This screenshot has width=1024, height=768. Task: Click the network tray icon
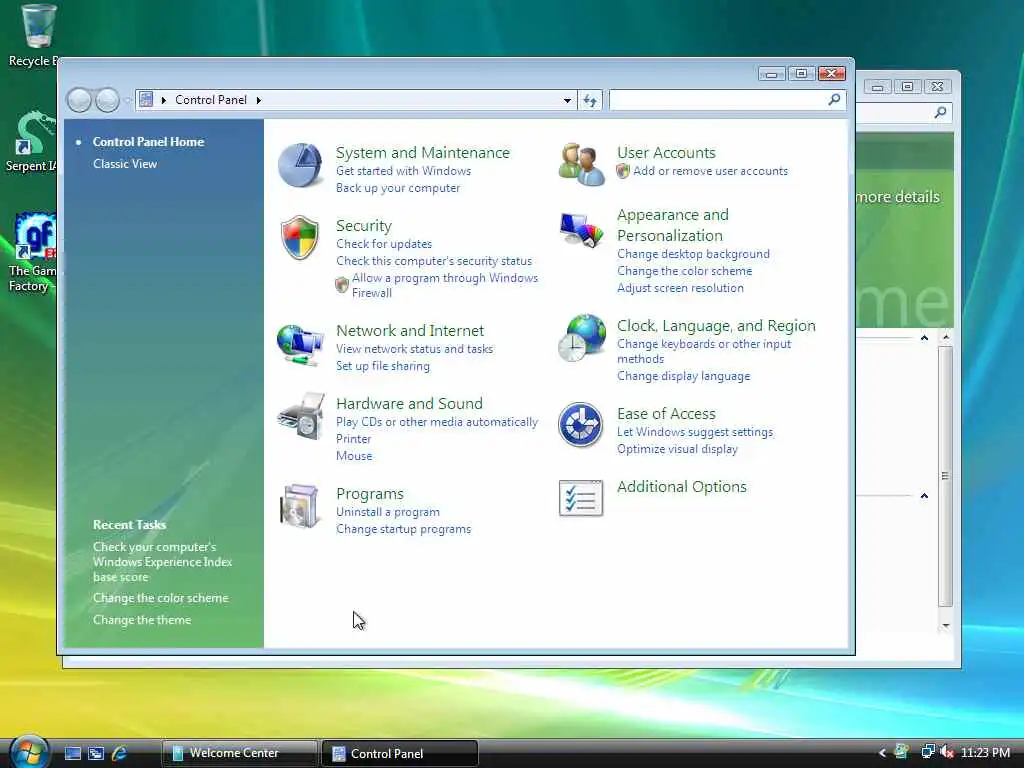point(927,752)
